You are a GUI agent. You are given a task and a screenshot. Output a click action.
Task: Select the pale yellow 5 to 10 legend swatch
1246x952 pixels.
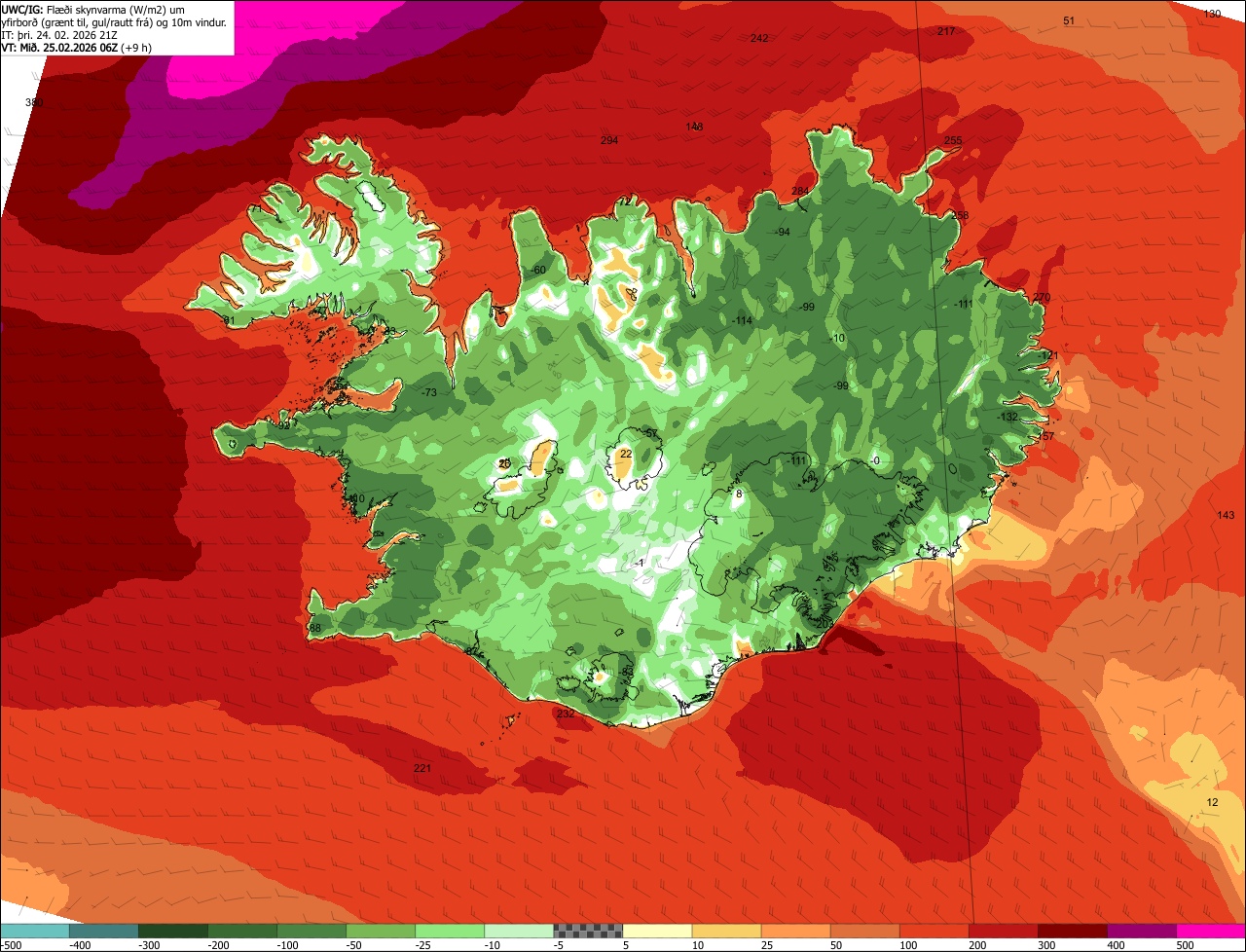coord(656,930)
